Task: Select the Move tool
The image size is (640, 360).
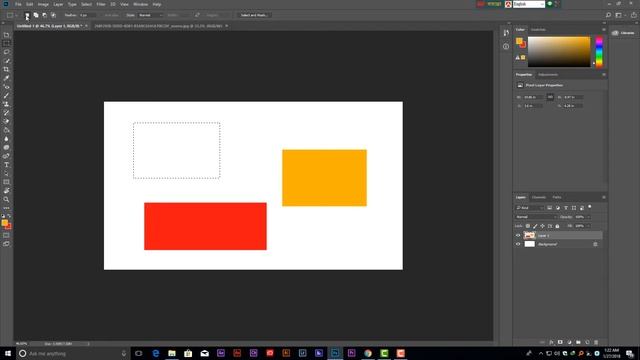Action: (x=6, y=35)
